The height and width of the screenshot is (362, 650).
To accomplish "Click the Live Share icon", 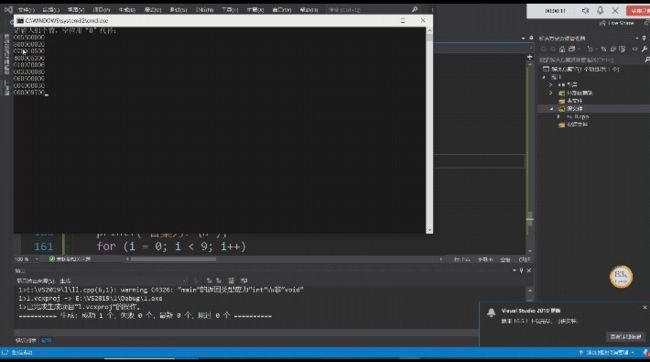I will click(602, 24).
